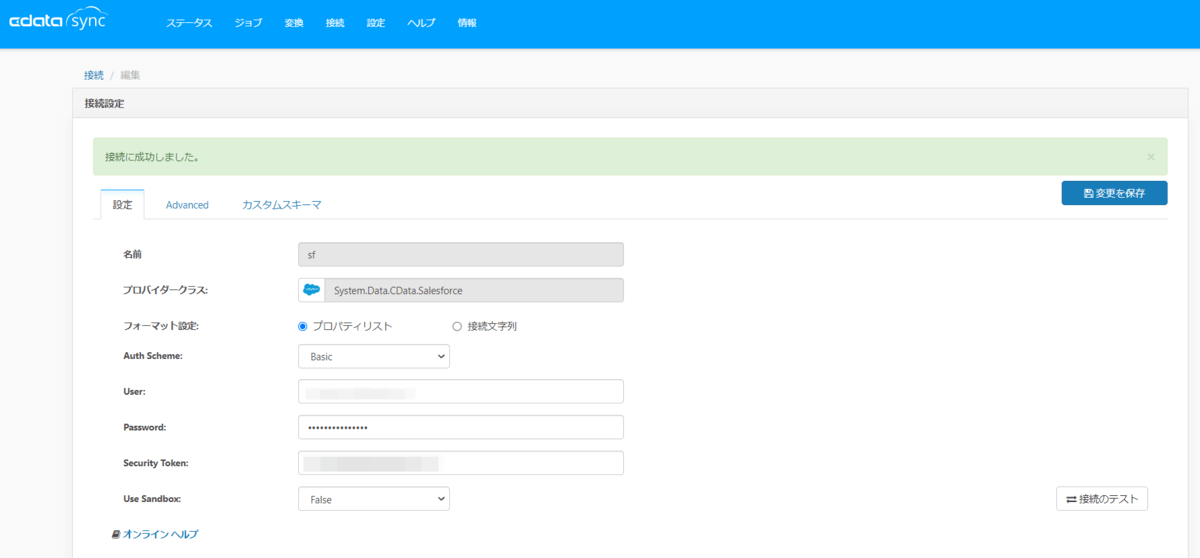Click the Auth Scheme label
Image resolution: width=1200 pixels, height=558 pixels.
[152, 356]
